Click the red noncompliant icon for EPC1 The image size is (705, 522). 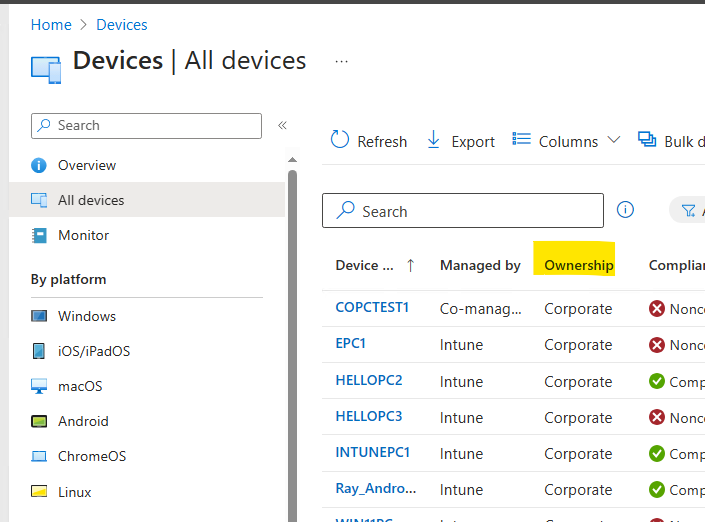pyautogui.click(x=656, y=345)
